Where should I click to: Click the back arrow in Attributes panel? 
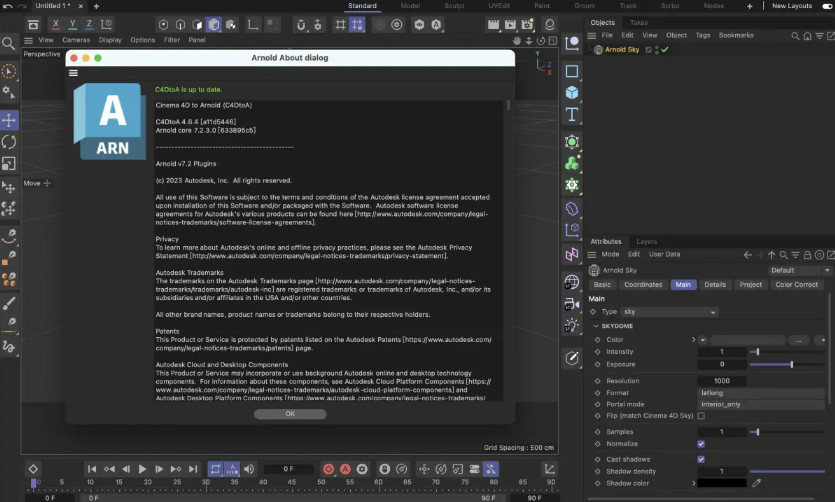(748, 255)
